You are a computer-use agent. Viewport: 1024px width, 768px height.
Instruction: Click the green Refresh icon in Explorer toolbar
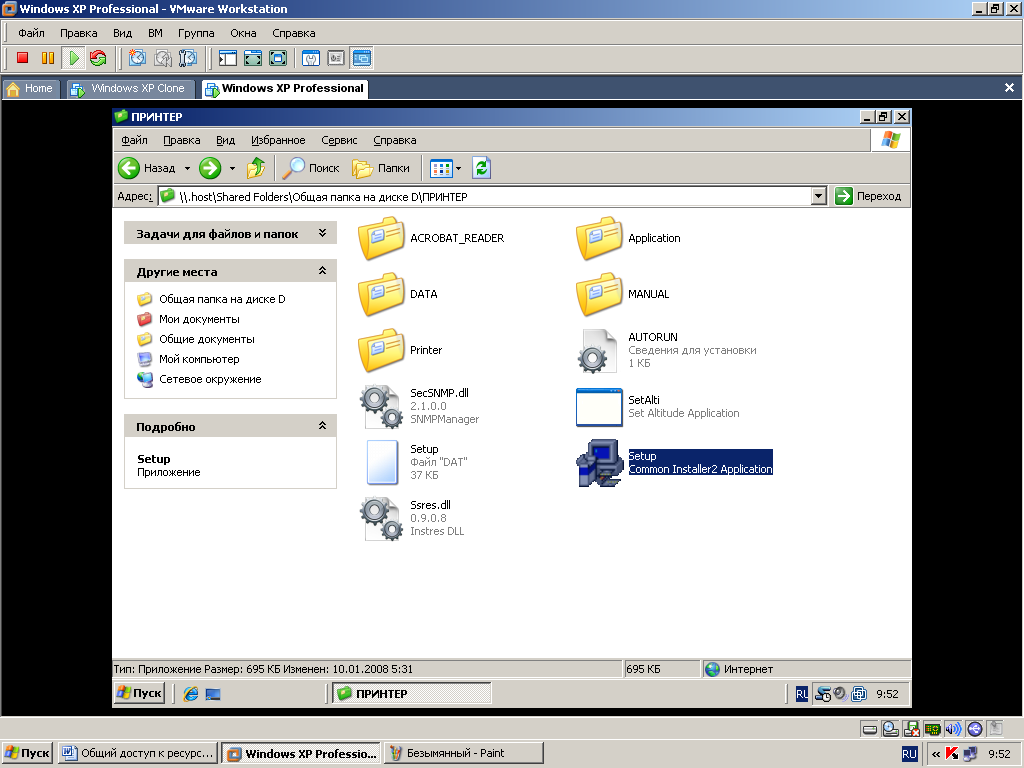[x=481, y=168]
